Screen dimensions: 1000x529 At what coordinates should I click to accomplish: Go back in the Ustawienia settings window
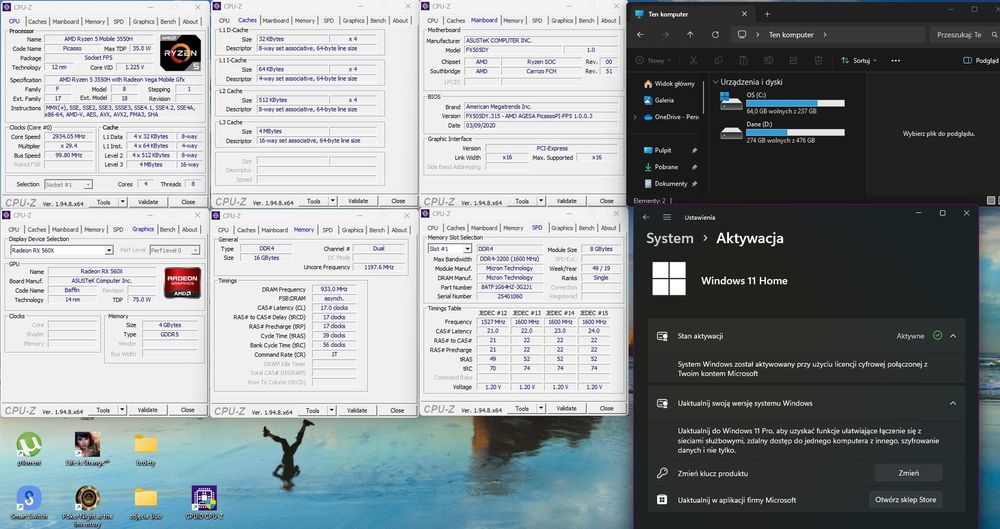[646, 217]
